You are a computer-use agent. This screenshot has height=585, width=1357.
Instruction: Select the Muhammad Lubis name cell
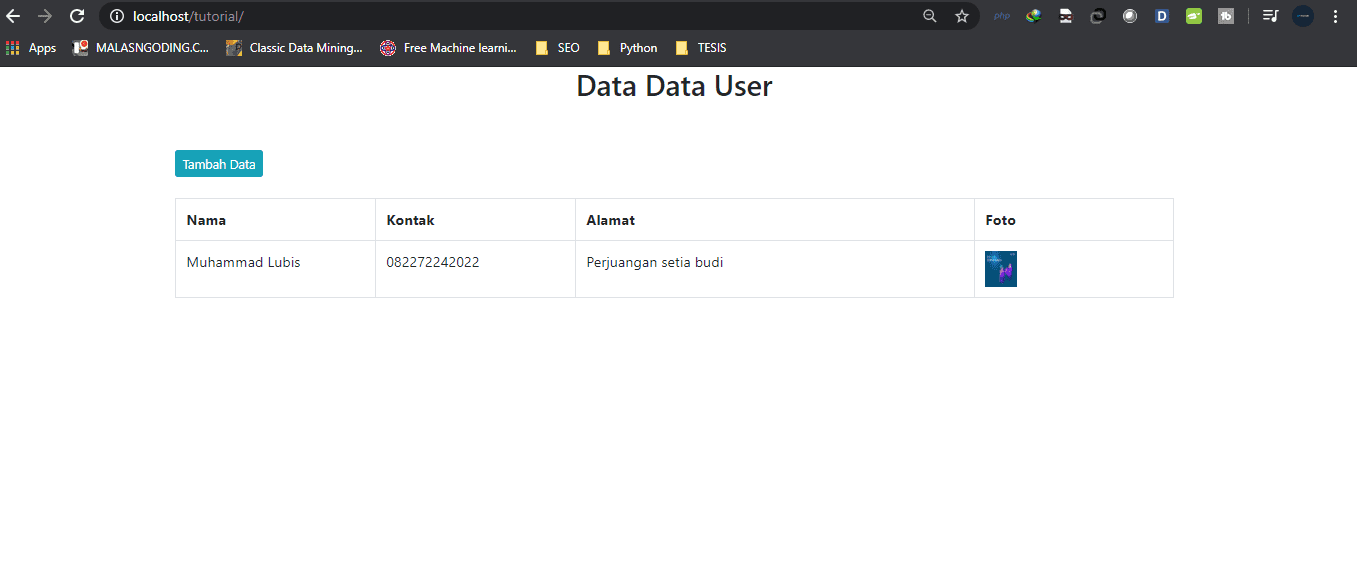click(x=275, y=269)
